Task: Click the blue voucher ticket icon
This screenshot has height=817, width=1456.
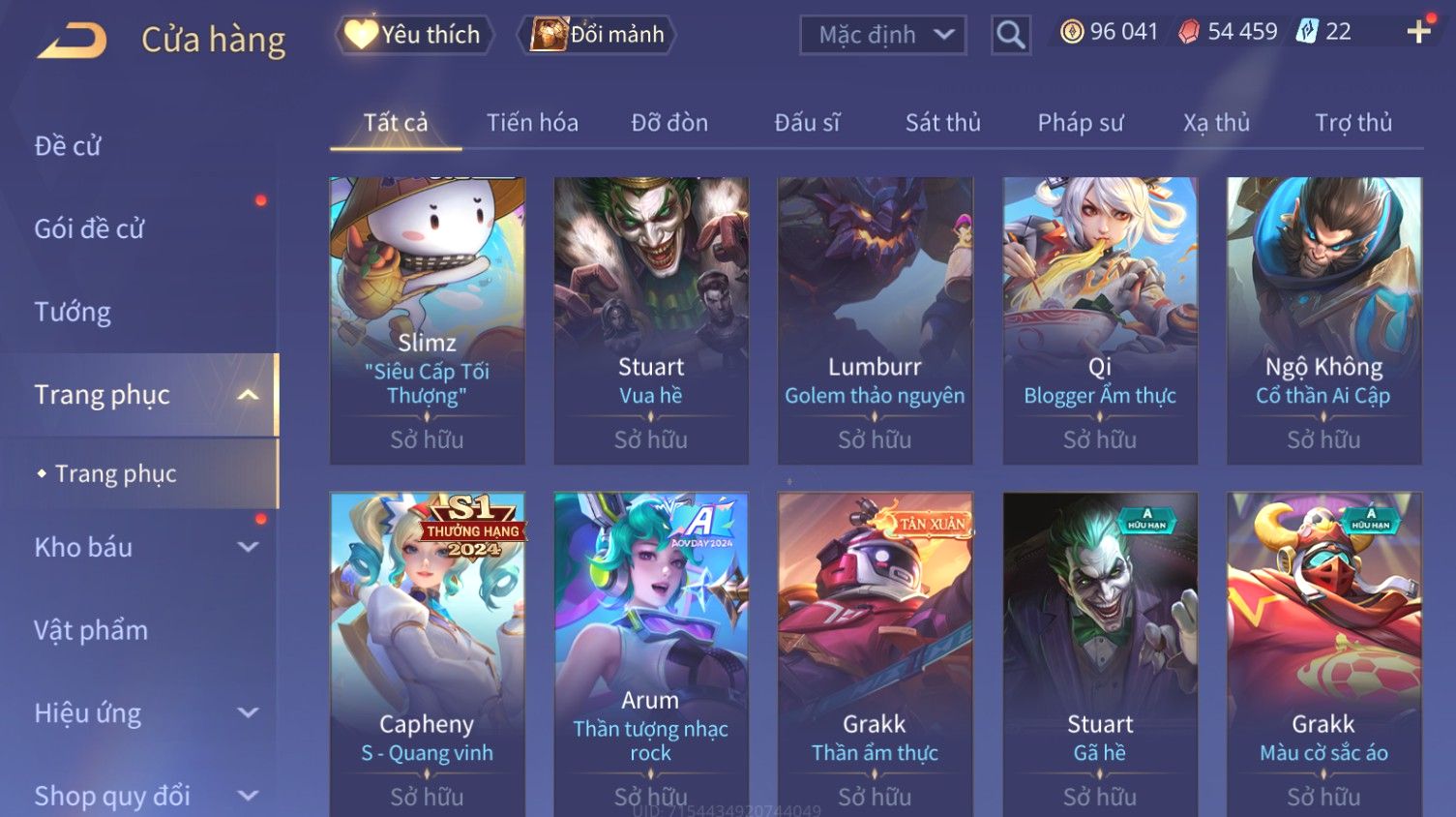Action: point(1307,31)
